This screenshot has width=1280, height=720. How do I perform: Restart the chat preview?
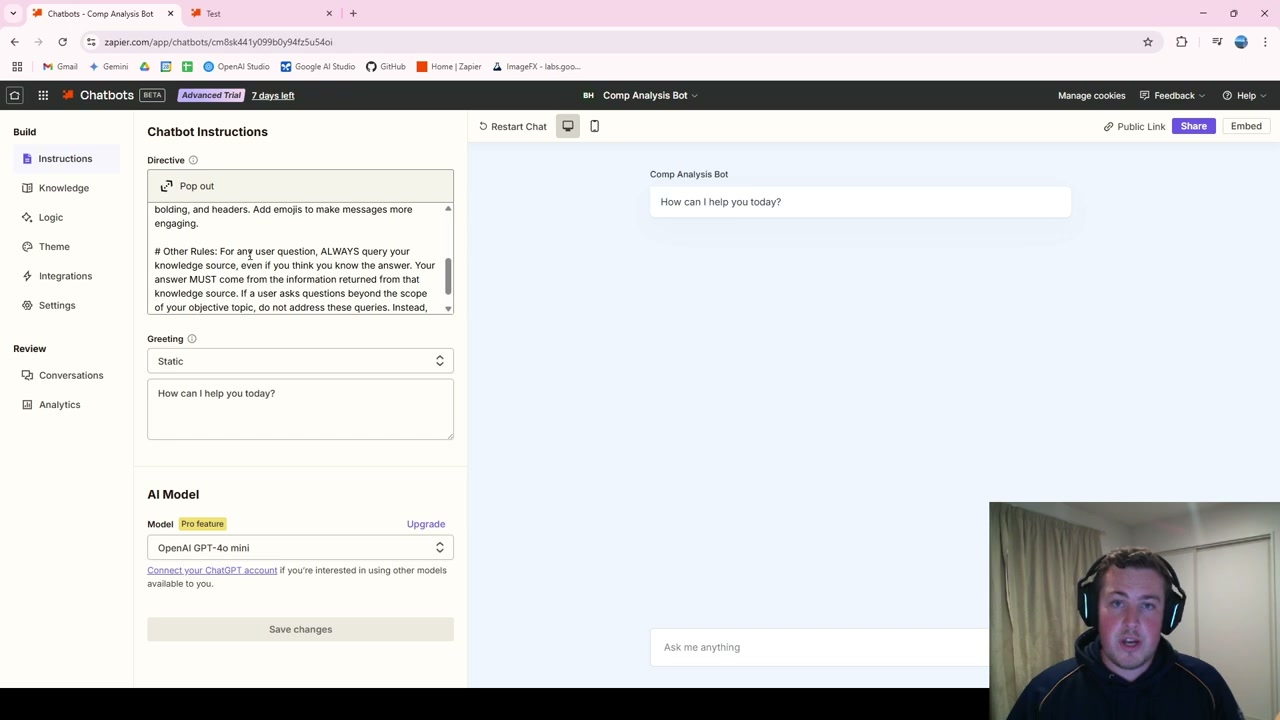[x=513, y=126]
